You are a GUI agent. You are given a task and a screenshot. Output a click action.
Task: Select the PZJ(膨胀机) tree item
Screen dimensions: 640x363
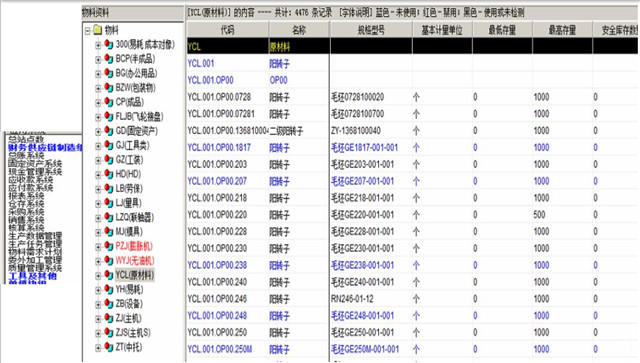point(134,246)
